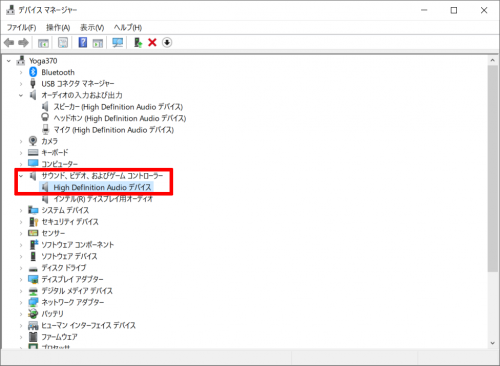Click the Forward arrow toolbar icon
The image size is (500, 366).
click(x=23, y=43)
